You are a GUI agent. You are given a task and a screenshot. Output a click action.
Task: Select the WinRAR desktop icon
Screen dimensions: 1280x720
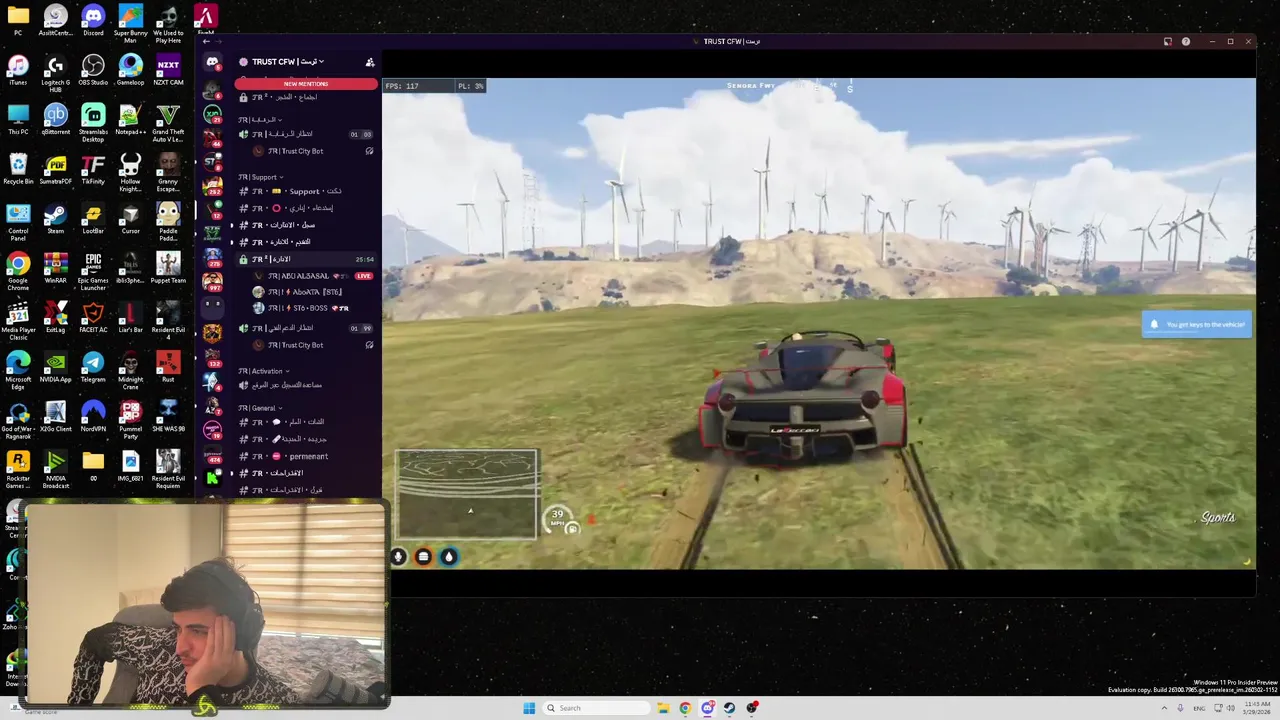pyautogui.click(x=55, y=267)
